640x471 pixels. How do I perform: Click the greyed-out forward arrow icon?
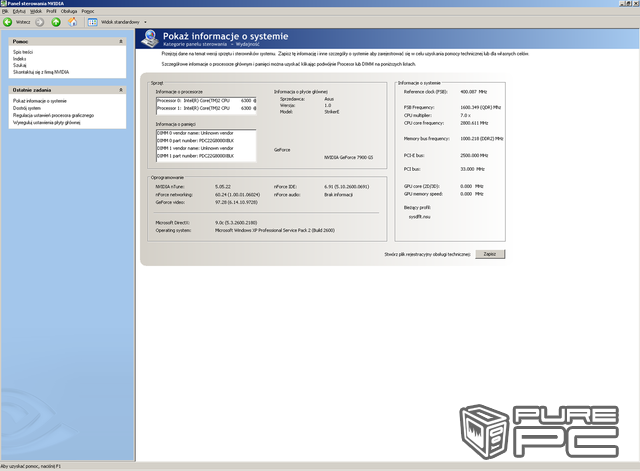[x=40, y=22]
